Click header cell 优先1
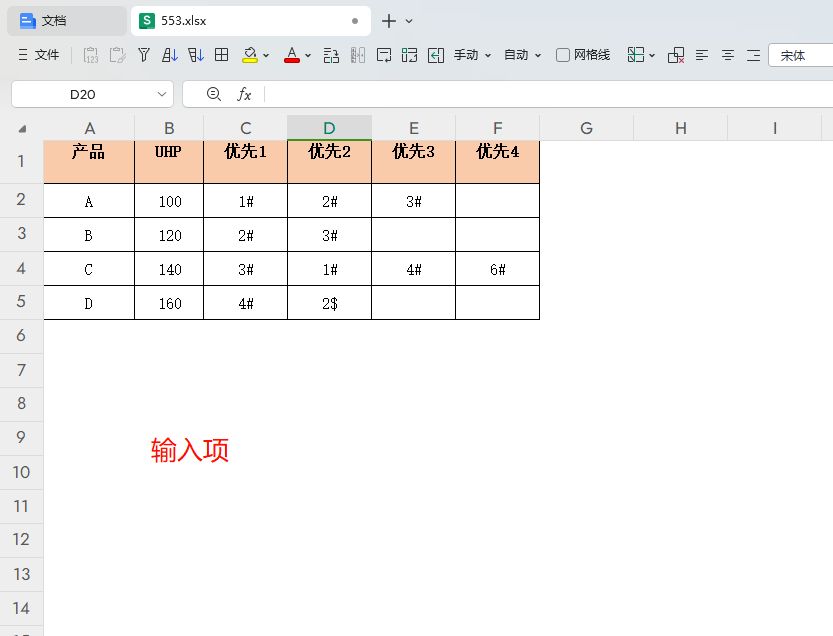The height and width of the screenshot is (636, 833). pos(245,162)
